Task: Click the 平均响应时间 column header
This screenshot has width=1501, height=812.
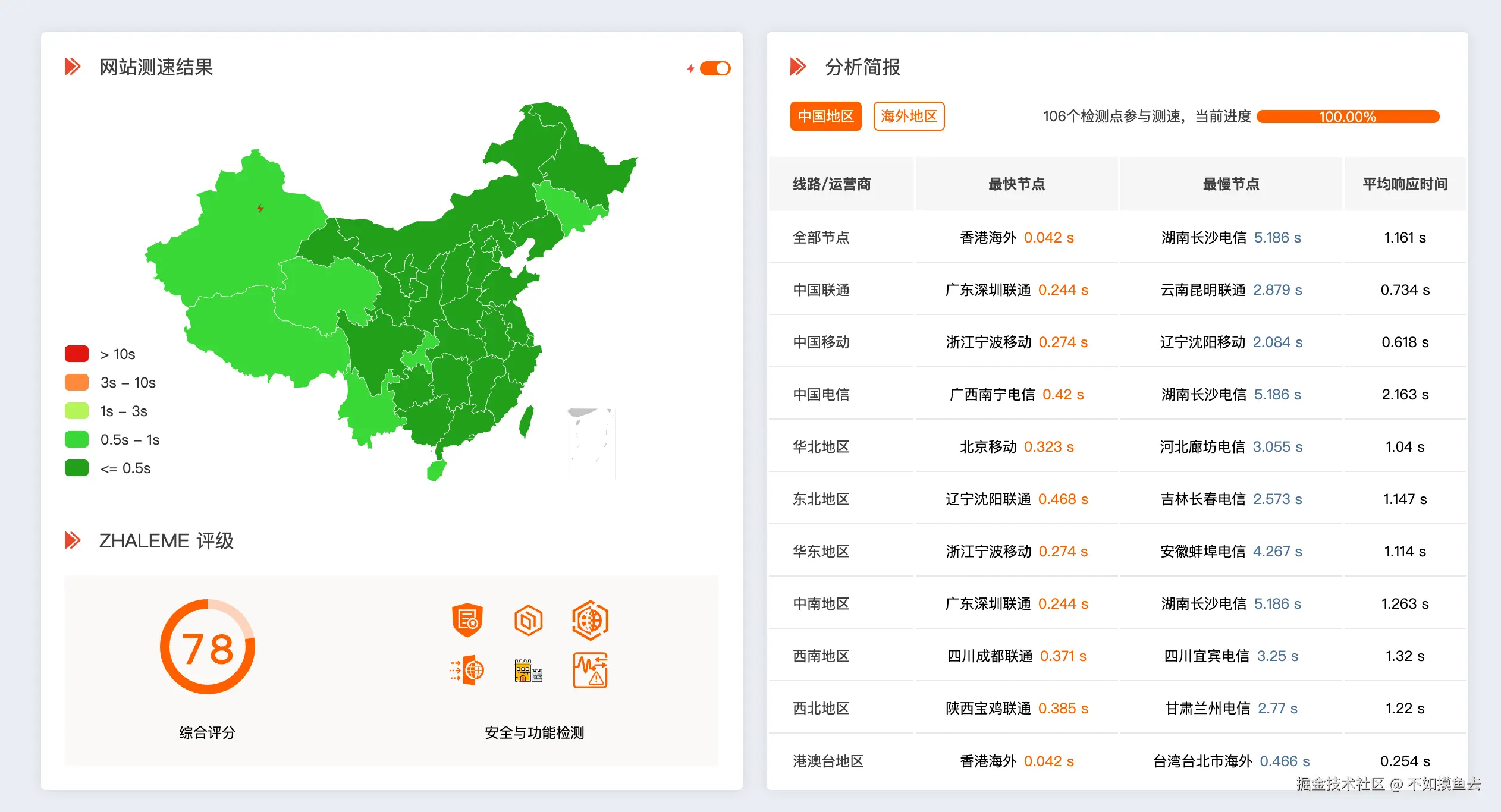Action: point(1405,184)
